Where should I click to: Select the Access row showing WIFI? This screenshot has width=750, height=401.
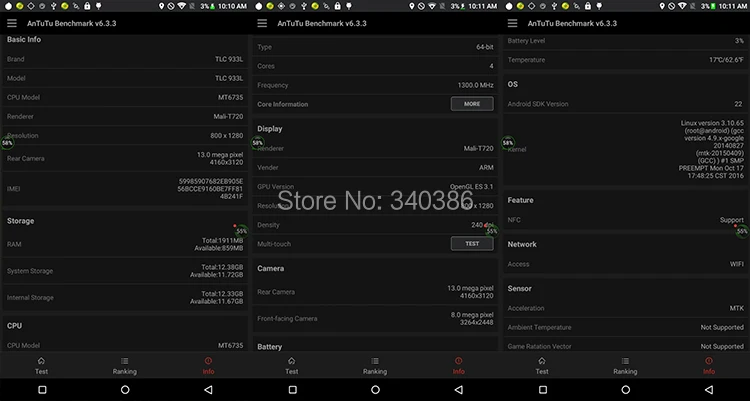point(625,264)
